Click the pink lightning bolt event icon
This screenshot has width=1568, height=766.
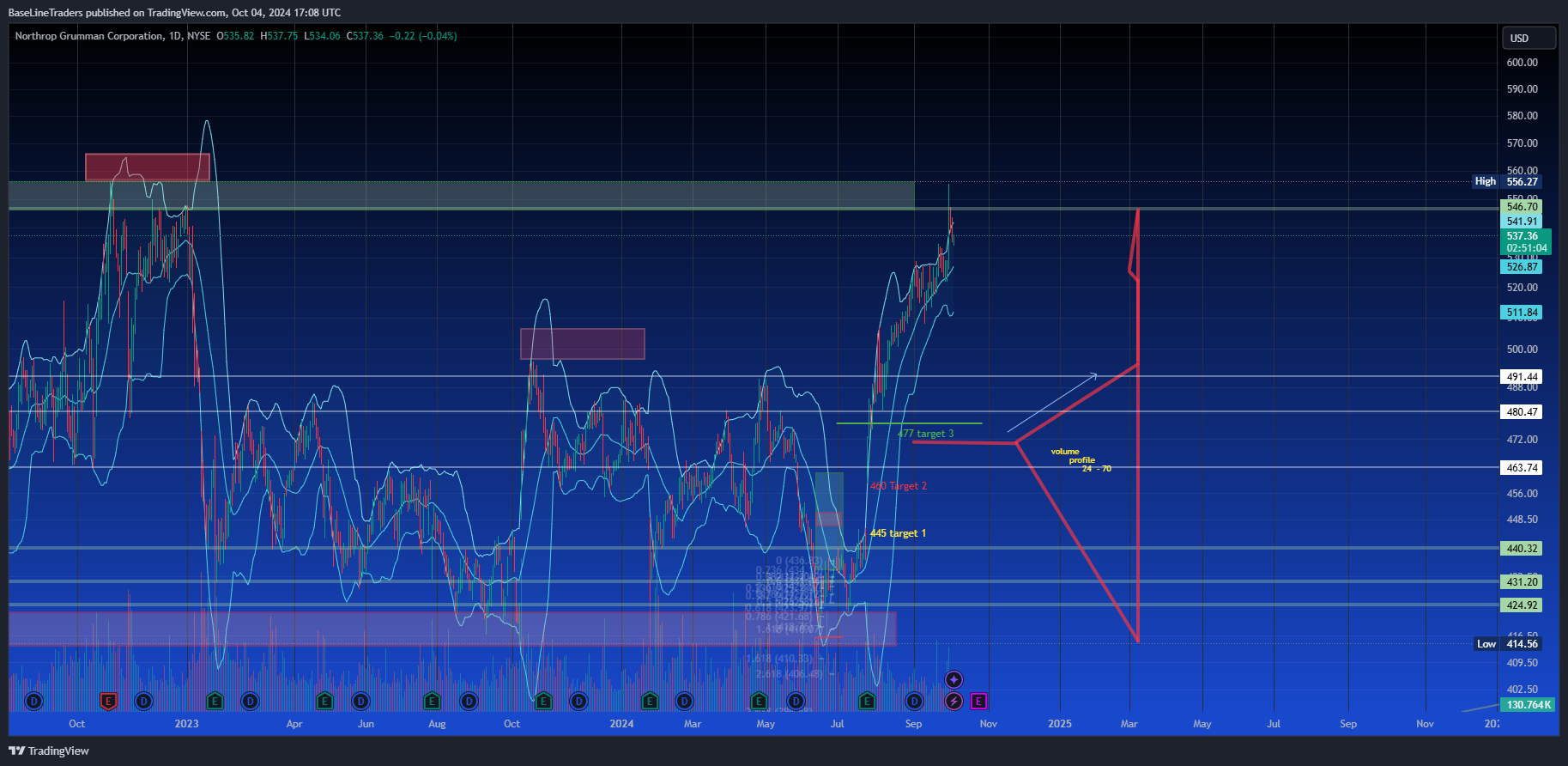click(954, 702)
